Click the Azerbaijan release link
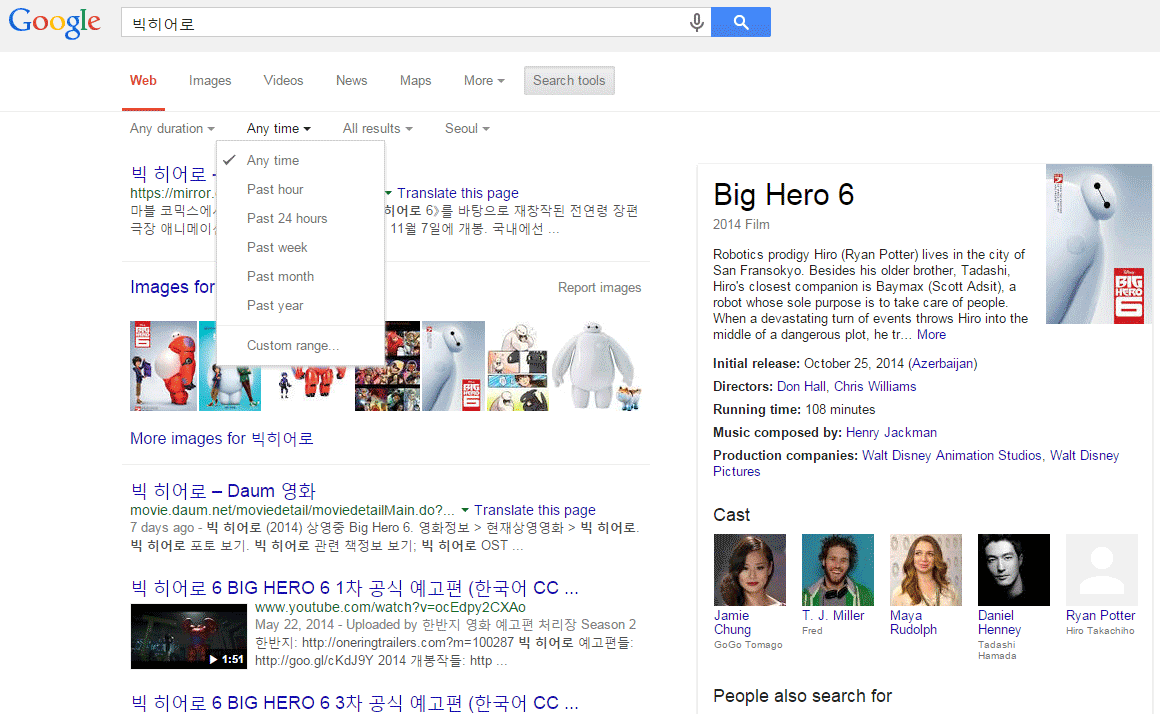 (943, 363)
